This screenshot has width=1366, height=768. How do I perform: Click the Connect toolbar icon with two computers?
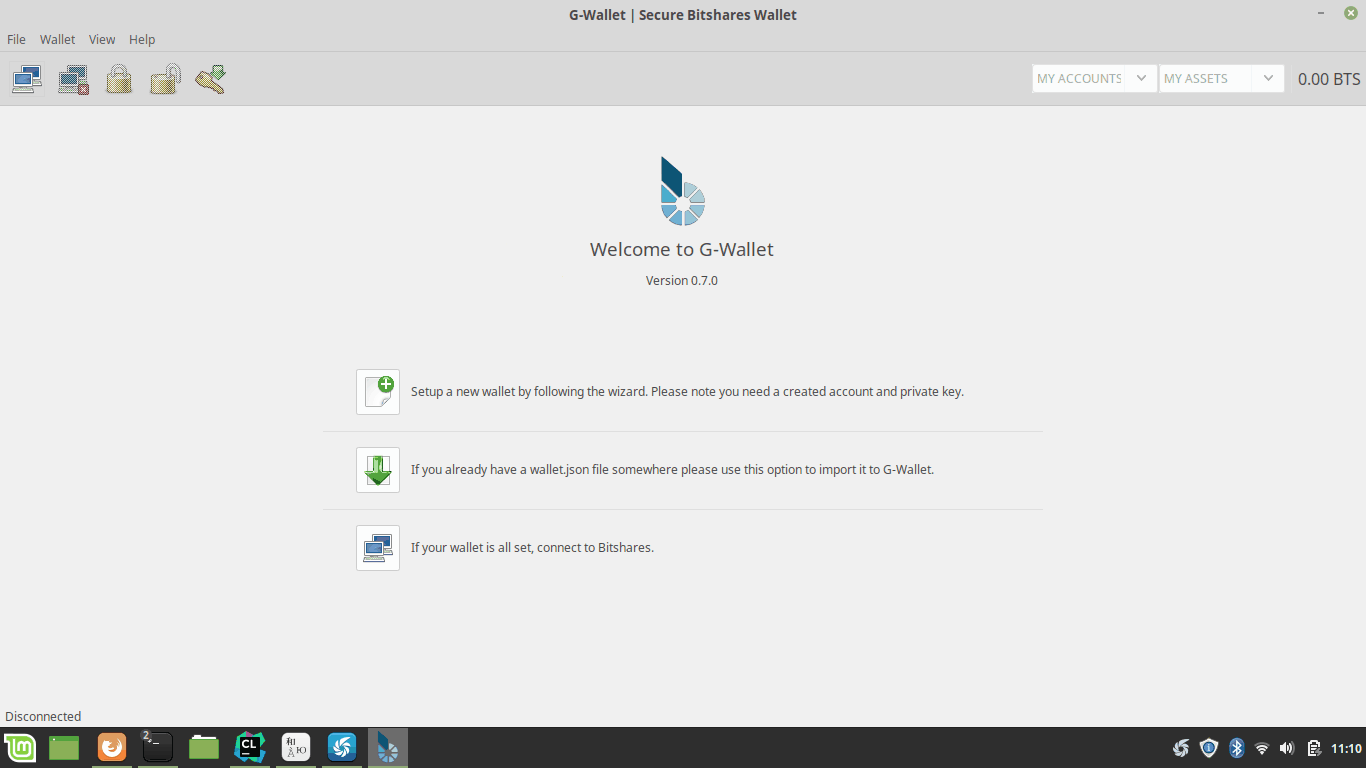(x=27, y=79)
